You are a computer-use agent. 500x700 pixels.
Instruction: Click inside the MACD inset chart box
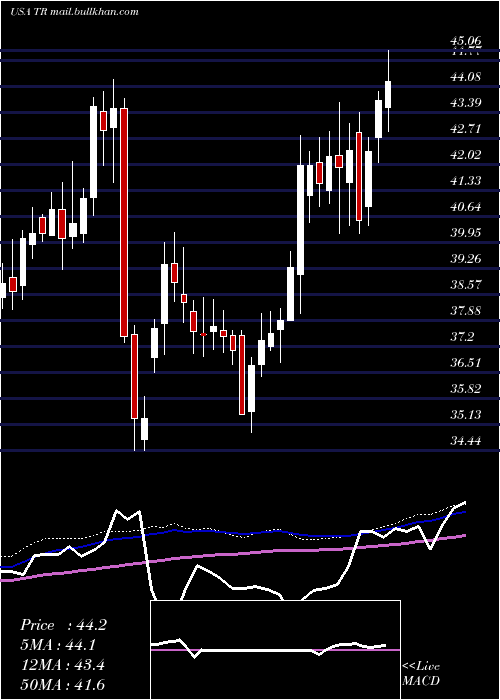tap(275, 650)
